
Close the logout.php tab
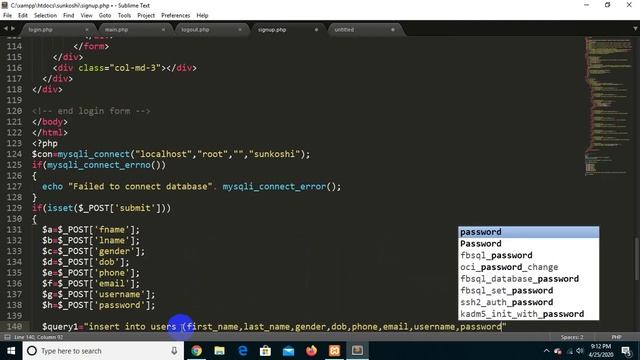coord(240,30)
